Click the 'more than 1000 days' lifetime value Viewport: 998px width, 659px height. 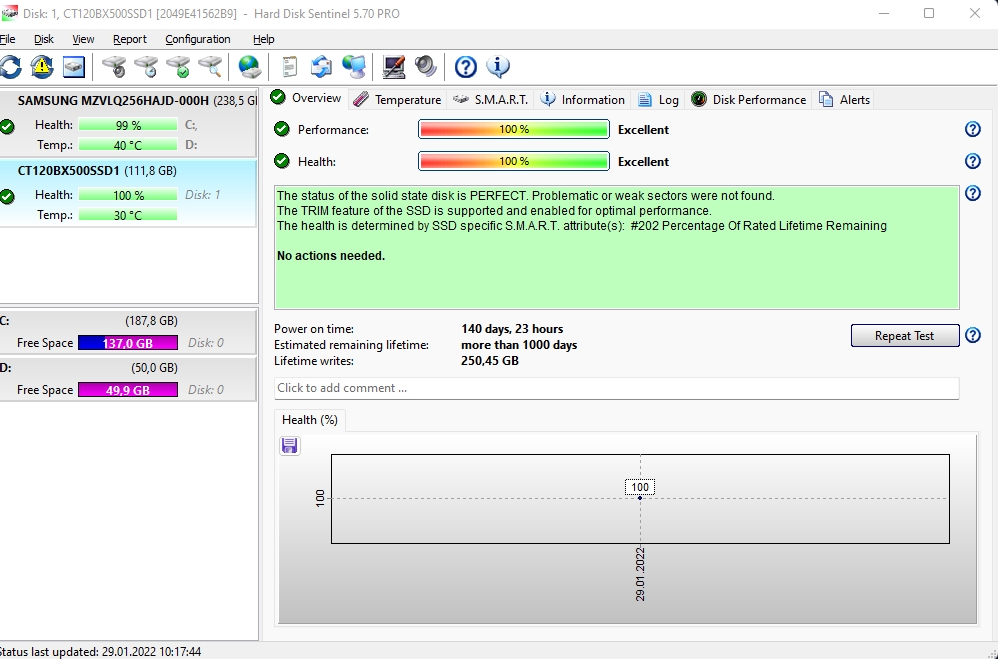(519, 345)
